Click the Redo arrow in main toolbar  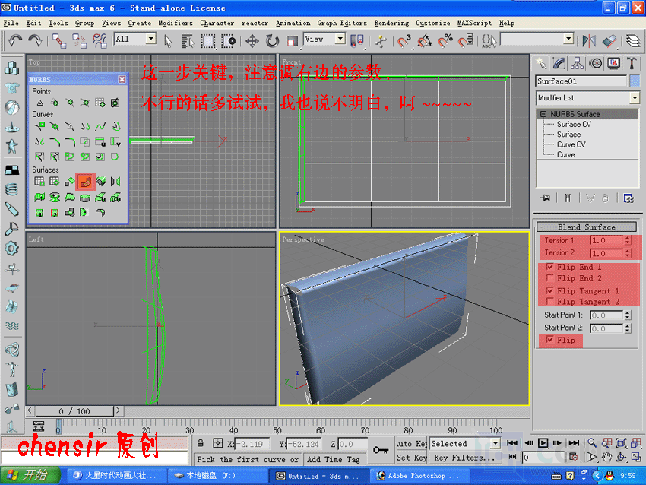point(35,40)
